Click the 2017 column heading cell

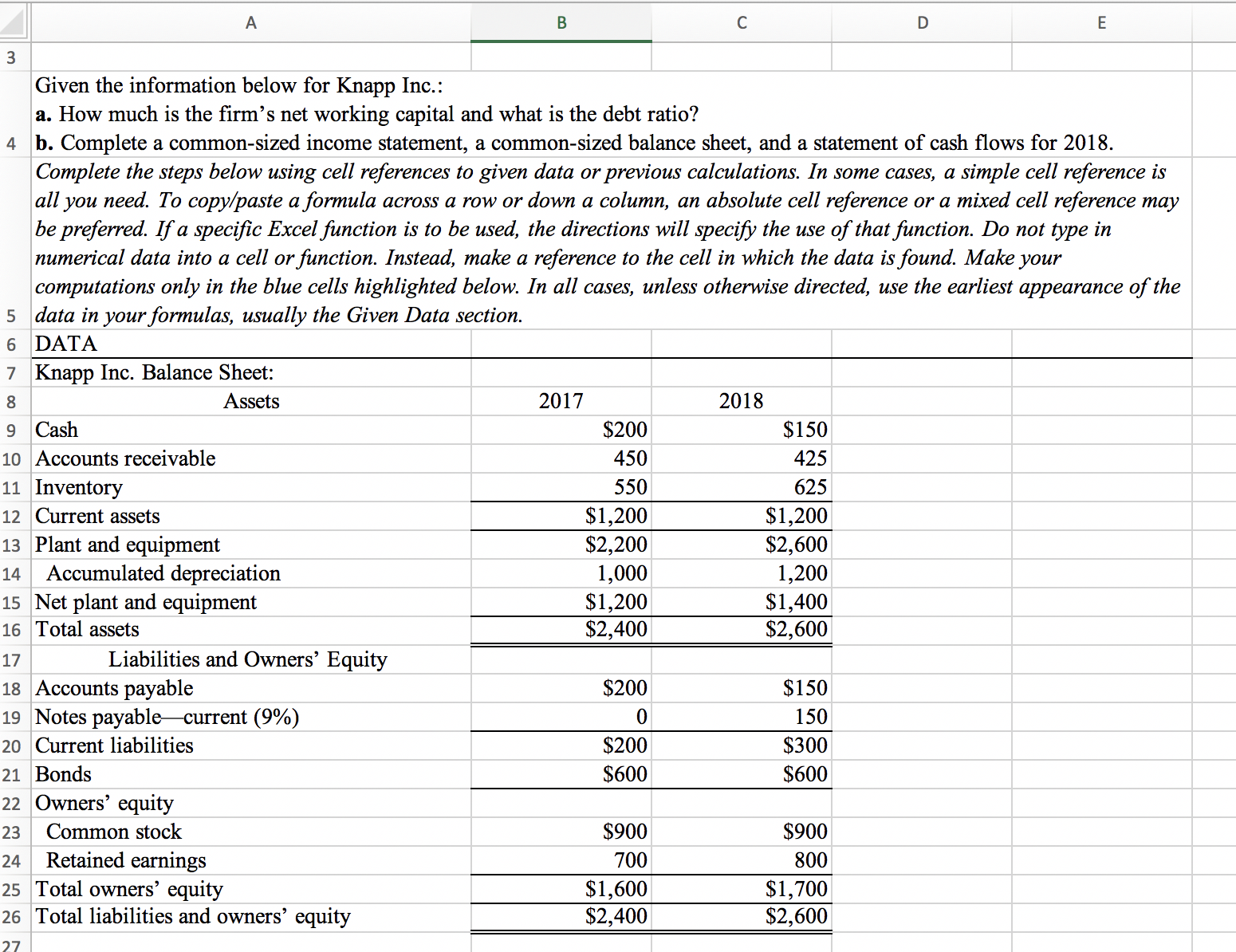(561, 401)
